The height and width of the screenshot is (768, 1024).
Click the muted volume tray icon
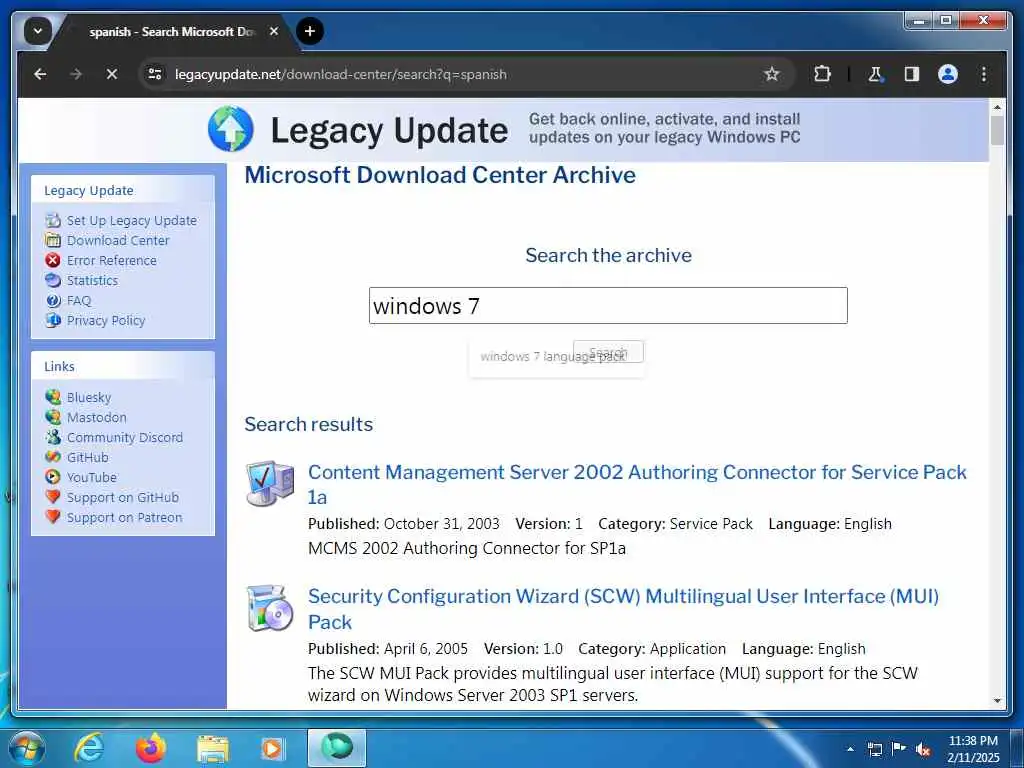tap(923, 749)
